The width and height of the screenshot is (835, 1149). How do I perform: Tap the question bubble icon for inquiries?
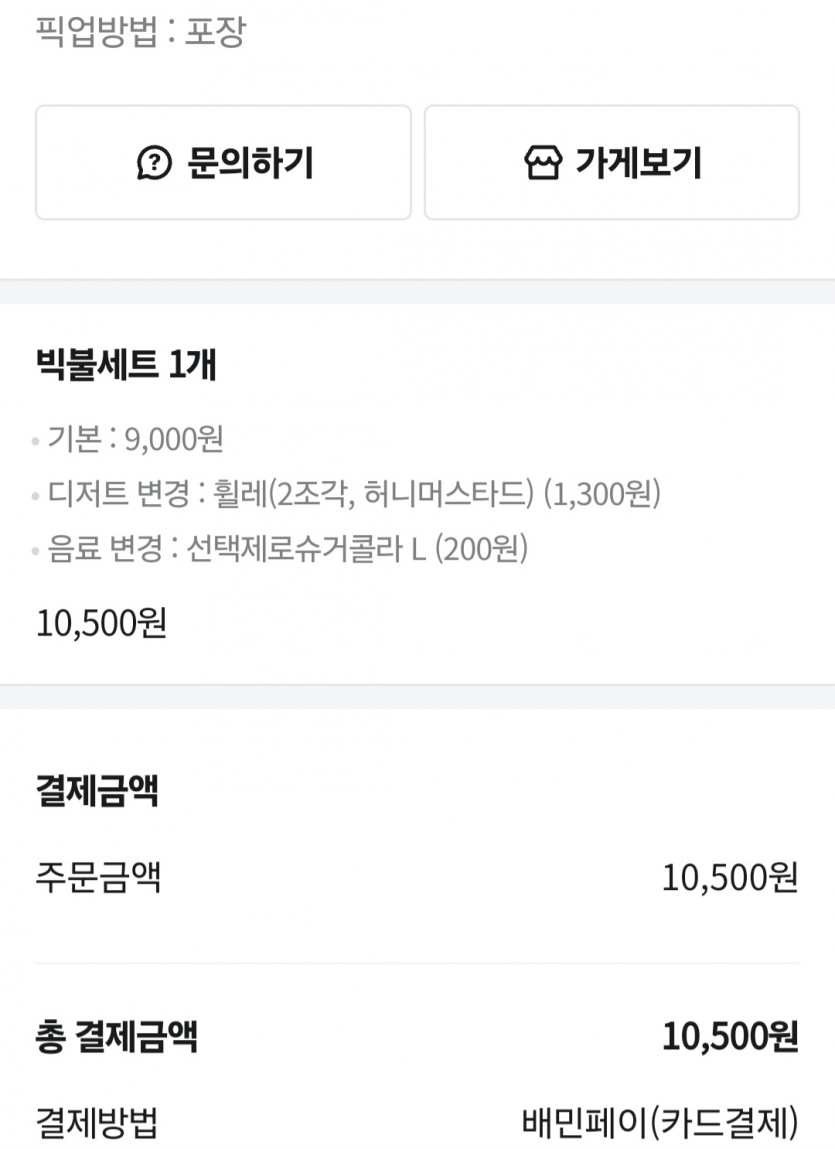point(154,163)
